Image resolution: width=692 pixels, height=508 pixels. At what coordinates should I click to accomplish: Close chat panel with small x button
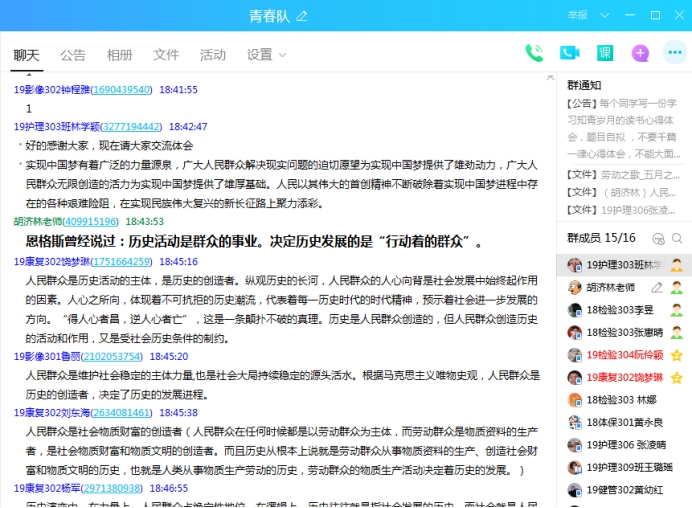point(549,77)
